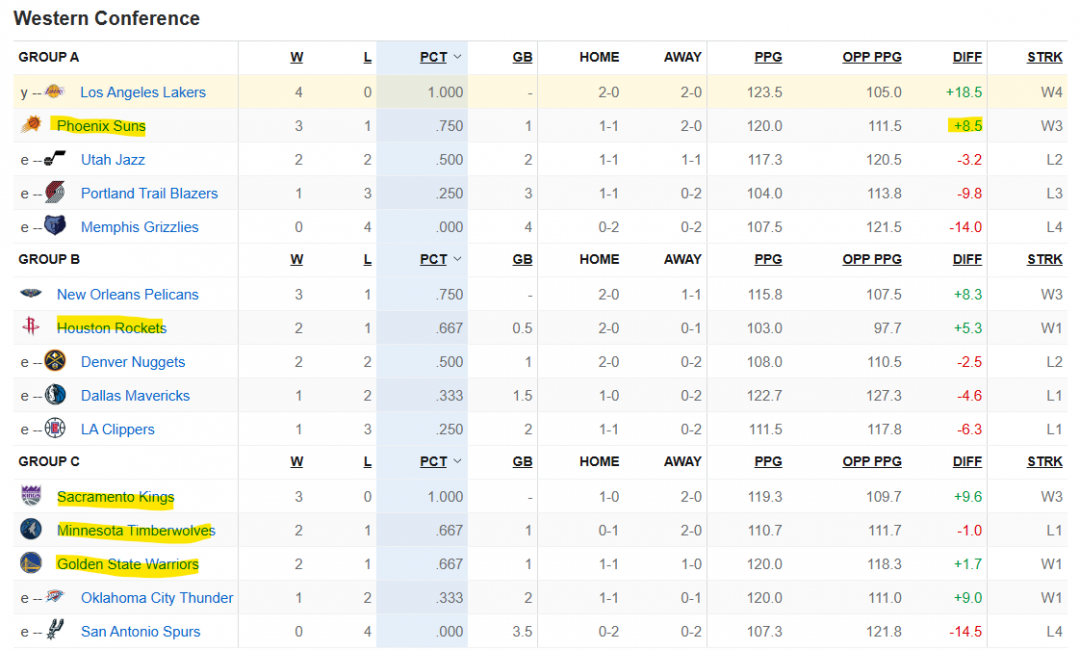Click the Oklahoma City Thunder logo
1080x651 pixels.
(55, 596)
